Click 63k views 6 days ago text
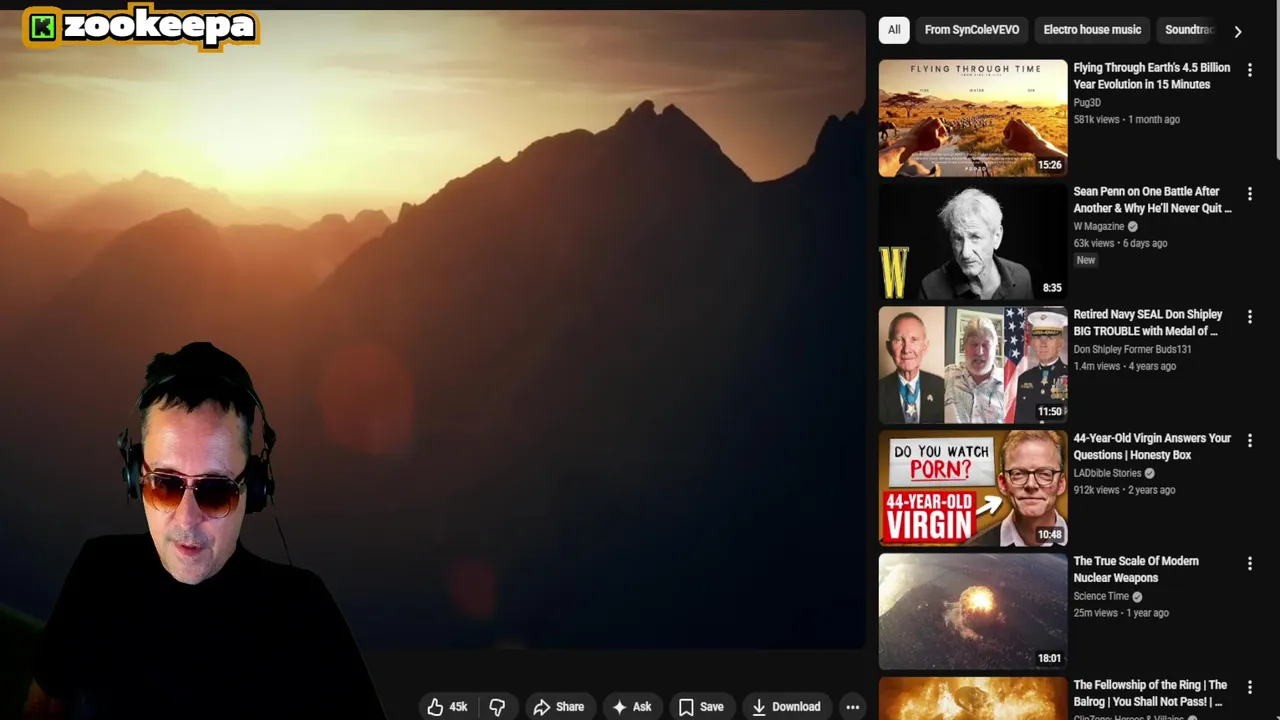Screen dimensions: 1280x720 click(x=1120, y=243)
